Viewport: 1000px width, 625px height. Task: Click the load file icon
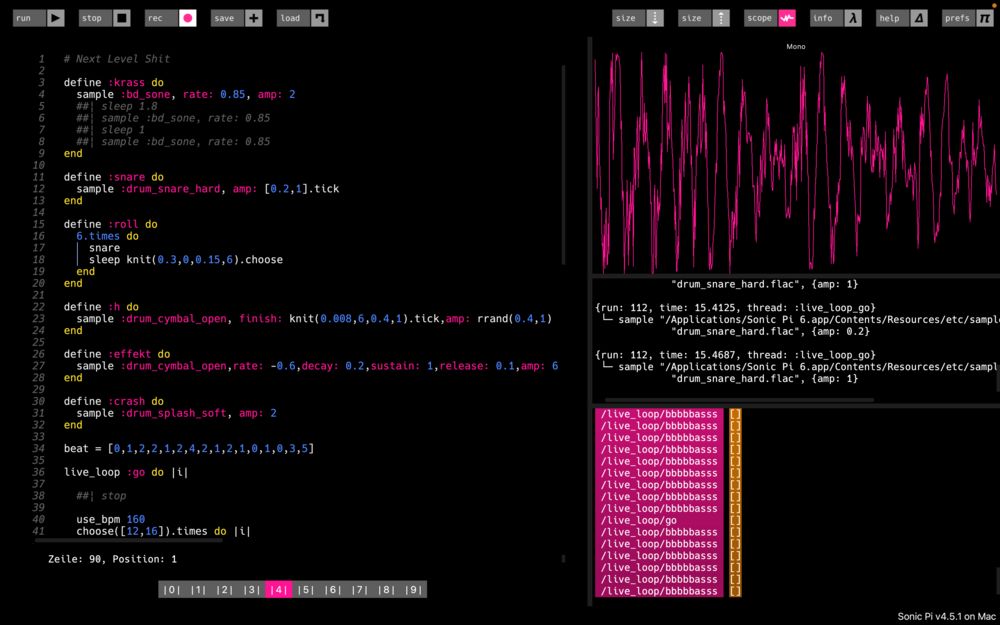319,18
